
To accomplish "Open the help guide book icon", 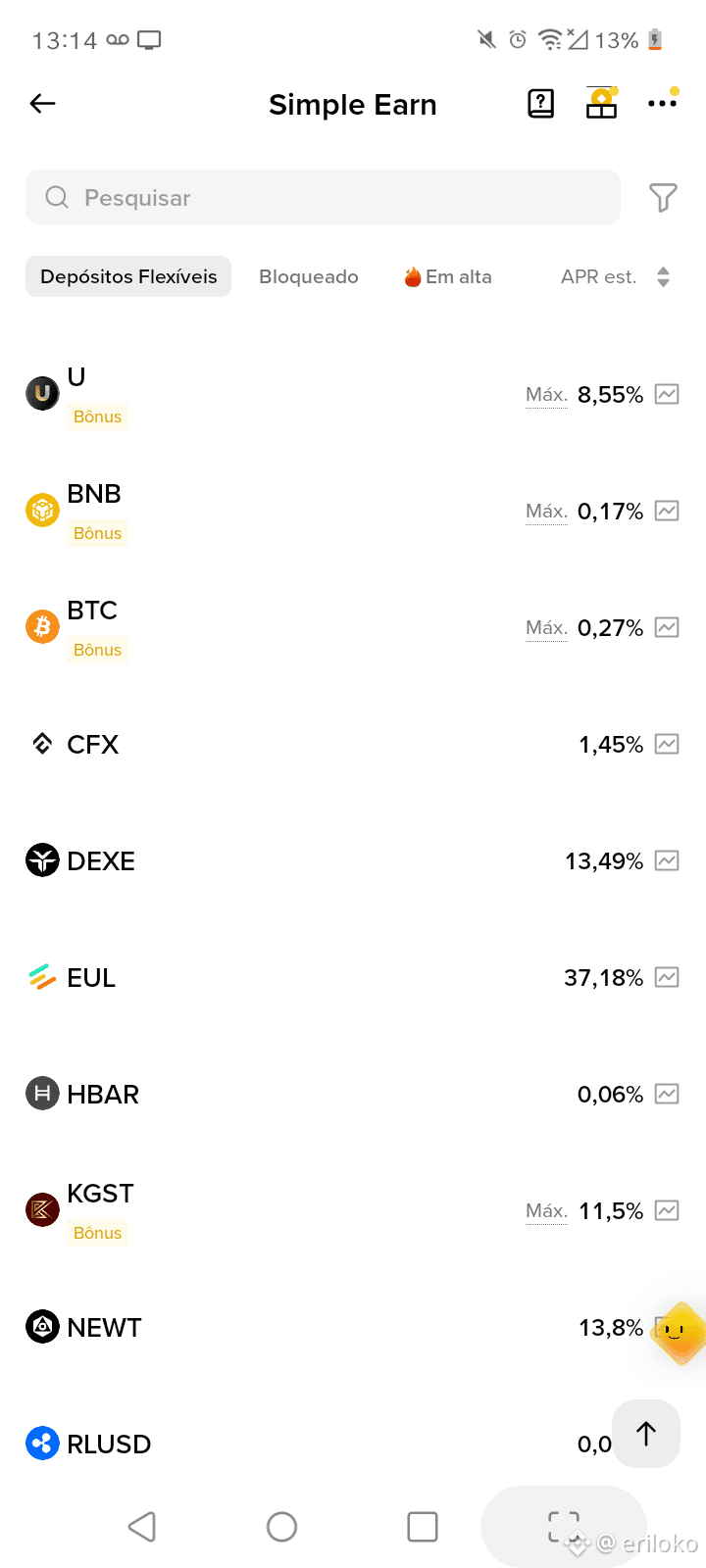I will coord(540,103).
